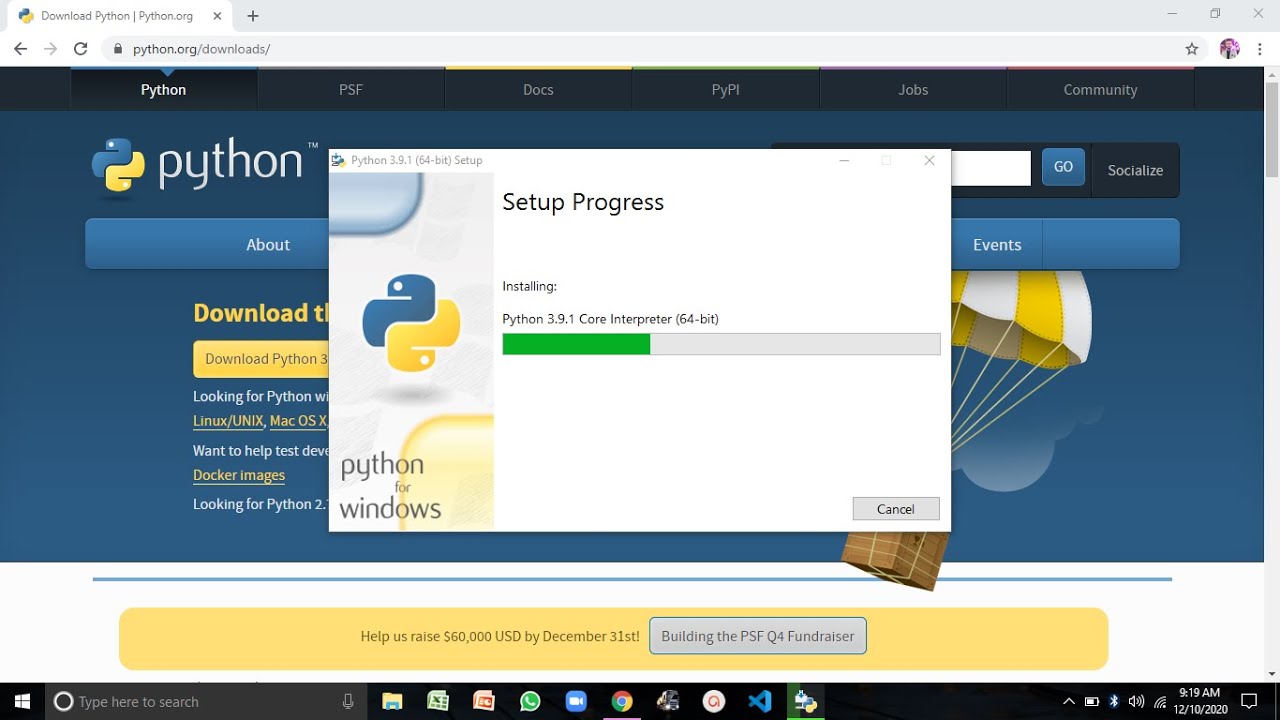Minimize the Python Setup dialog
Viewport: 1280px width, 720px height.
pos(845,160)
